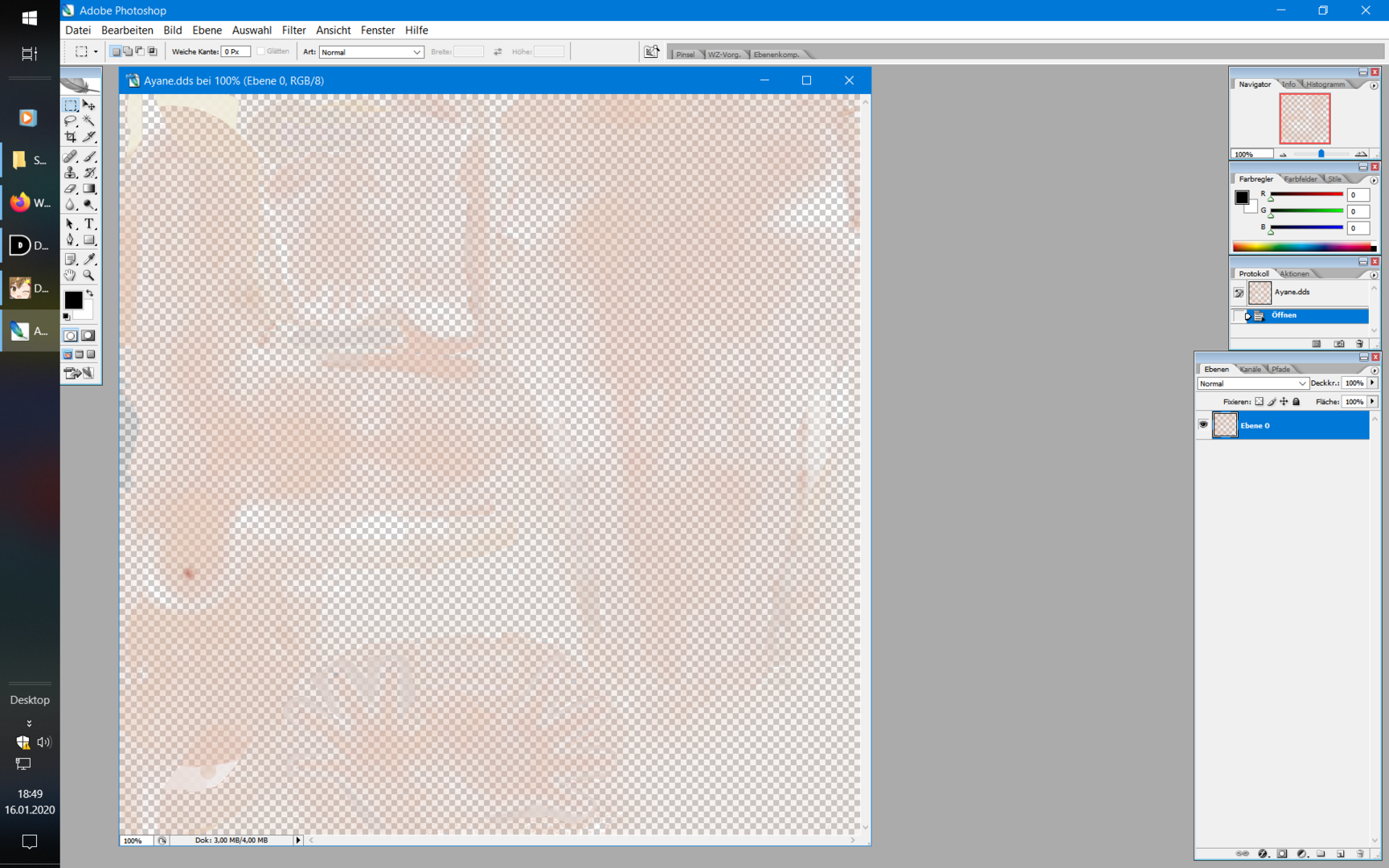This screenshot has height=868, width=1389.
Task: Toggle lock position in Fixieren row
Action: pos(1284,402)
